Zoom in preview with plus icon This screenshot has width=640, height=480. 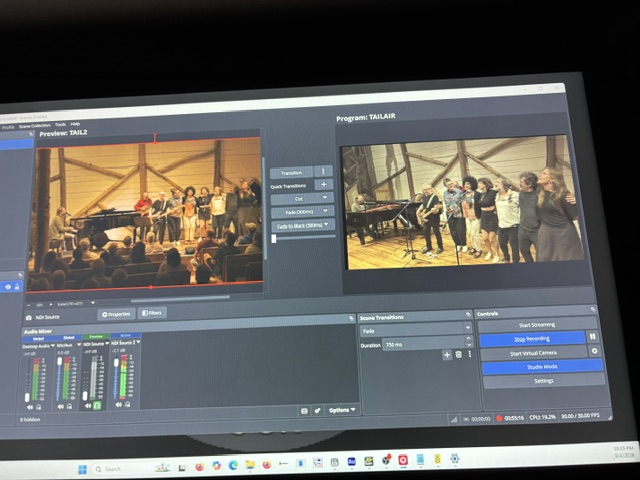pos(51,304)
